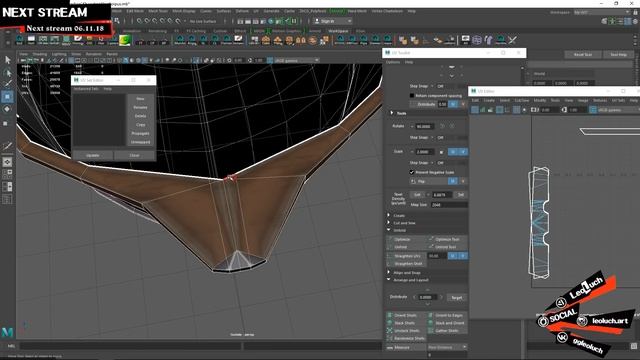Open Modify menu in UV Editor
The height and width of the screenshot is (360, 640).
pyautogui.click(x=540, y=100)
